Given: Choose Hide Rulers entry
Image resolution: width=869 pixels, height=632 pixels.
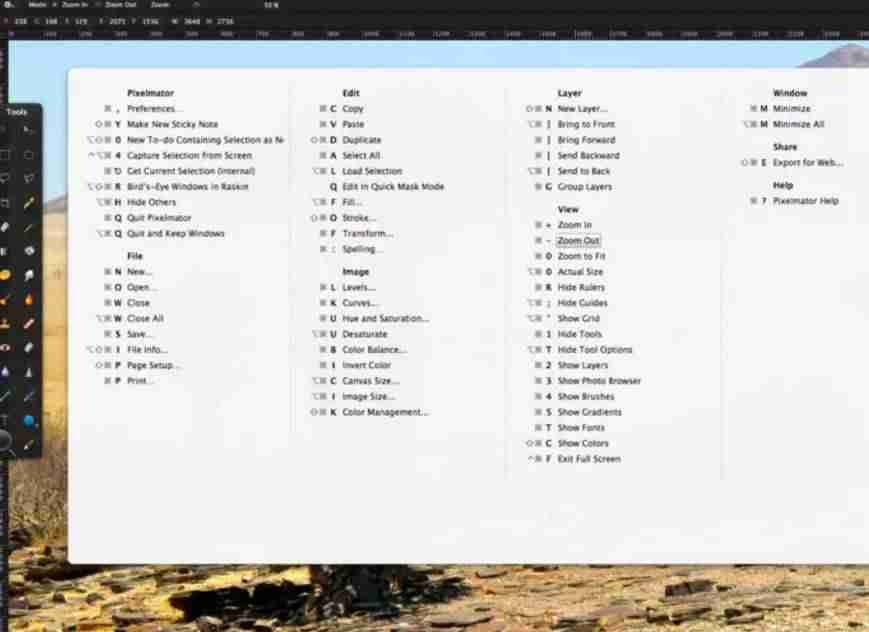Looking at the screenshot, I should coord(581,287).
